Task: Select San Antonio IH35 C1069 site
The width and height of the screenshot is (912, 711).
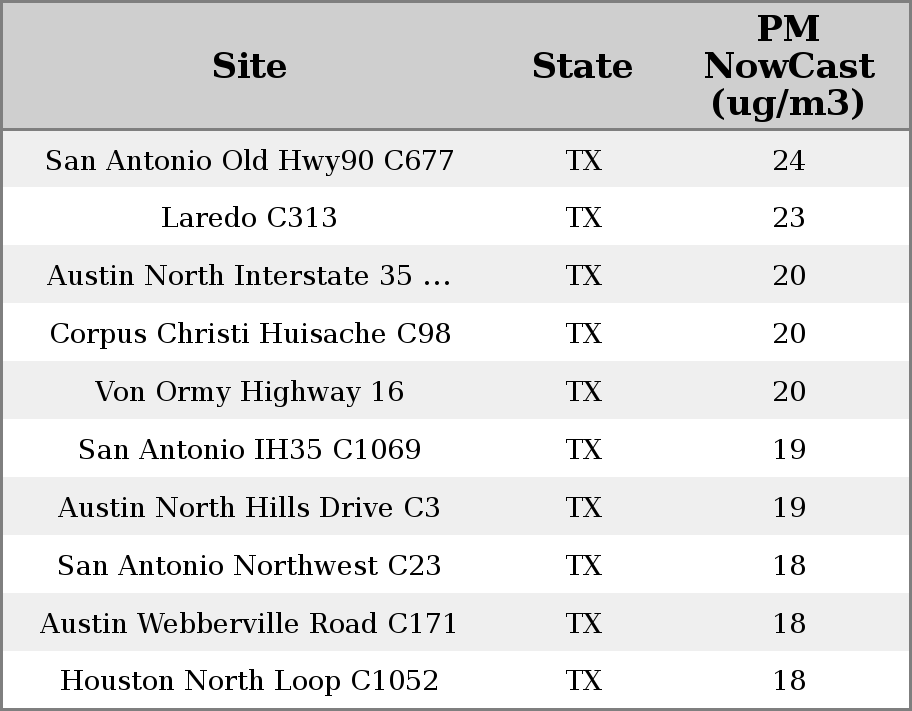Action: click(x=249, y=450)
